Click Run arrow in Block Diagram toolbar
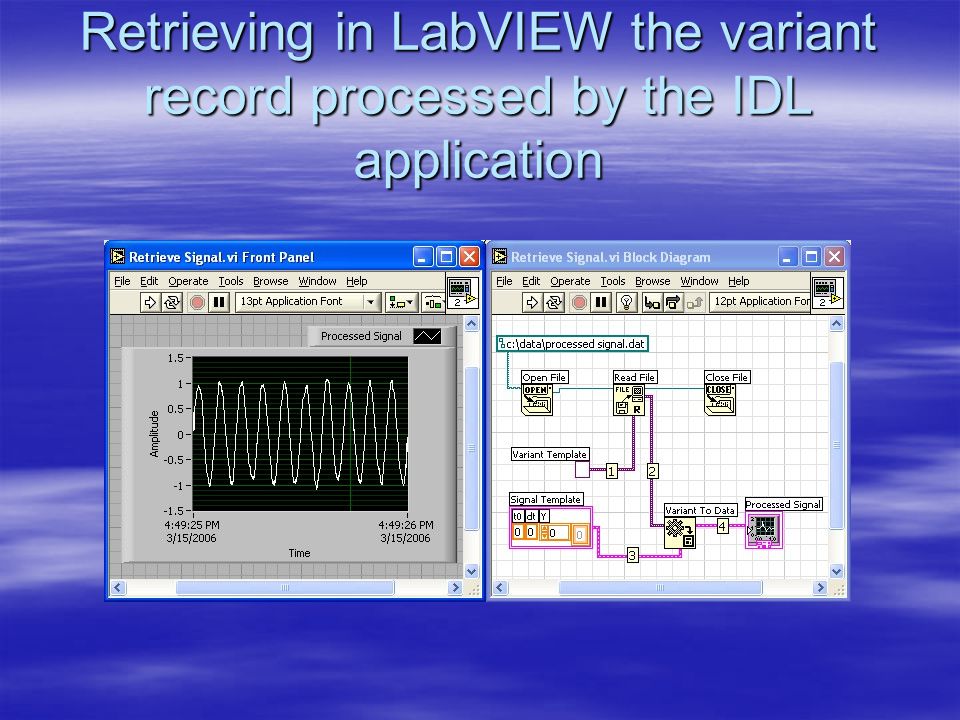This screenshot has height=720, width=960. click(x=531, y=302)
